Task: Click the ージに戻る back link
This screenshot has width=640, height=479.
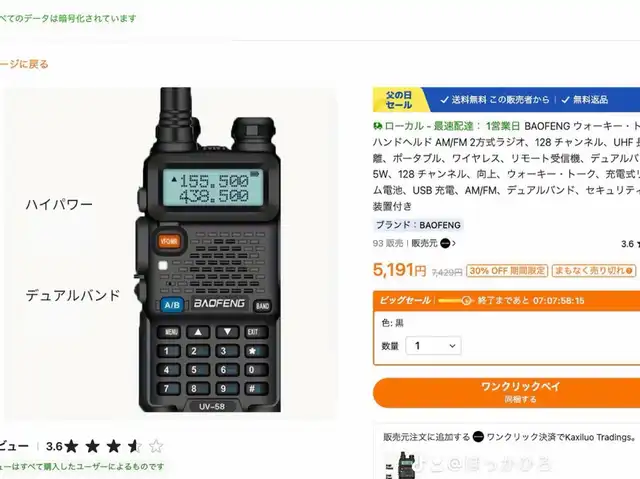Action: coord(24,64)
